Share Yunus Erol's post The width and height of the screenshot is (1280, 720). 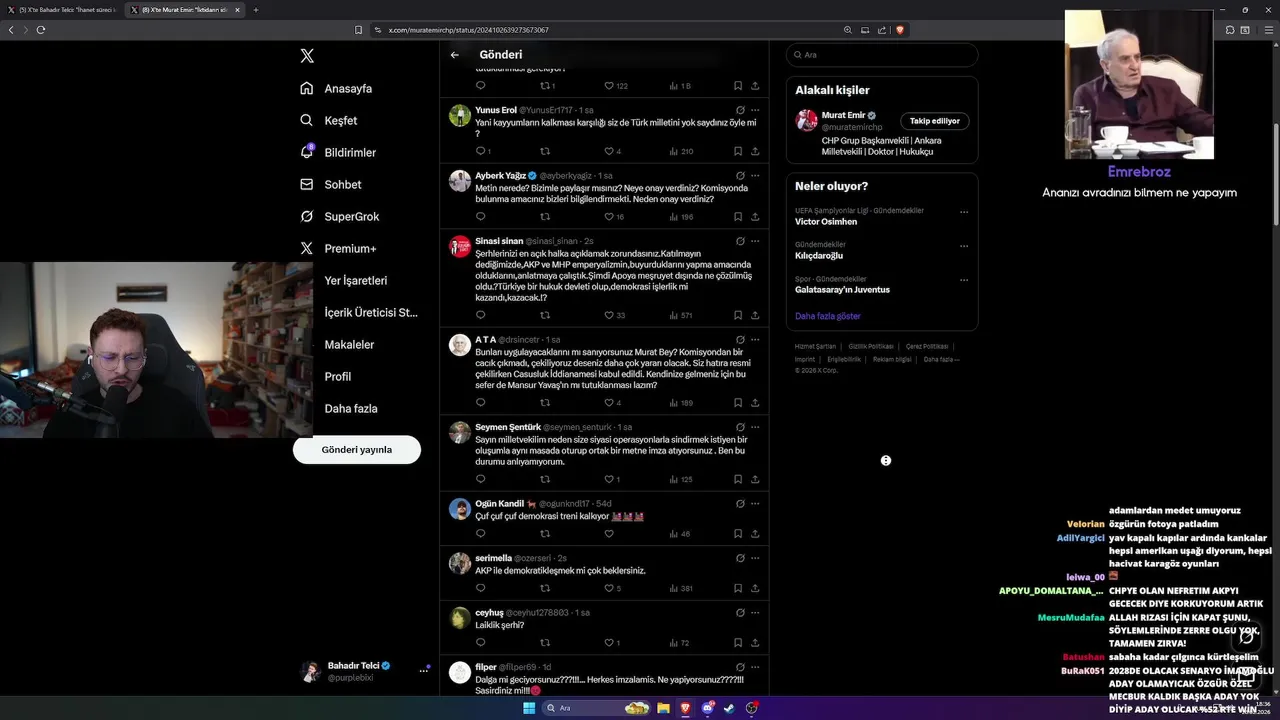pos(755,151)
